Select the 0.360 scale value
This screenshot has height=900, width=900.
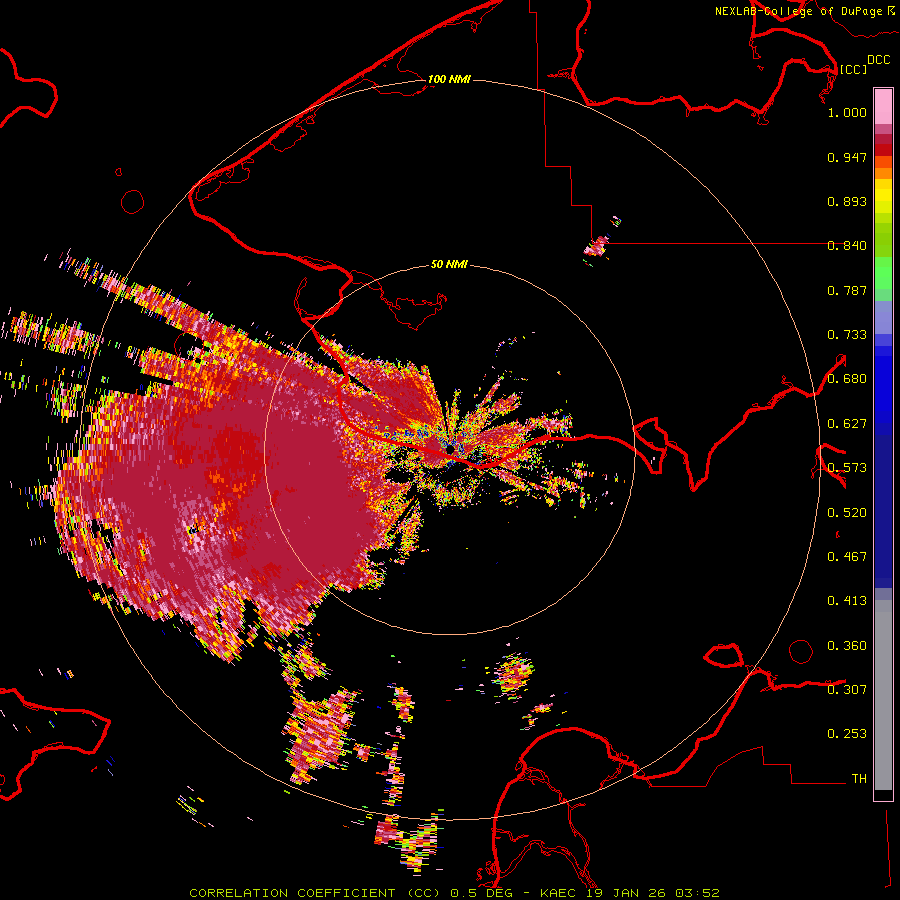click(847, 646)
